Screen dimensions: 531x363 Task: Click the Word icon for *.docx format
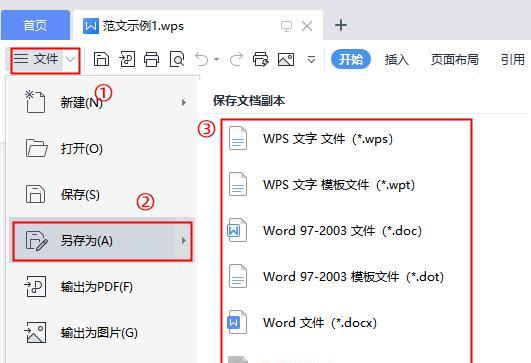[237, 322]
